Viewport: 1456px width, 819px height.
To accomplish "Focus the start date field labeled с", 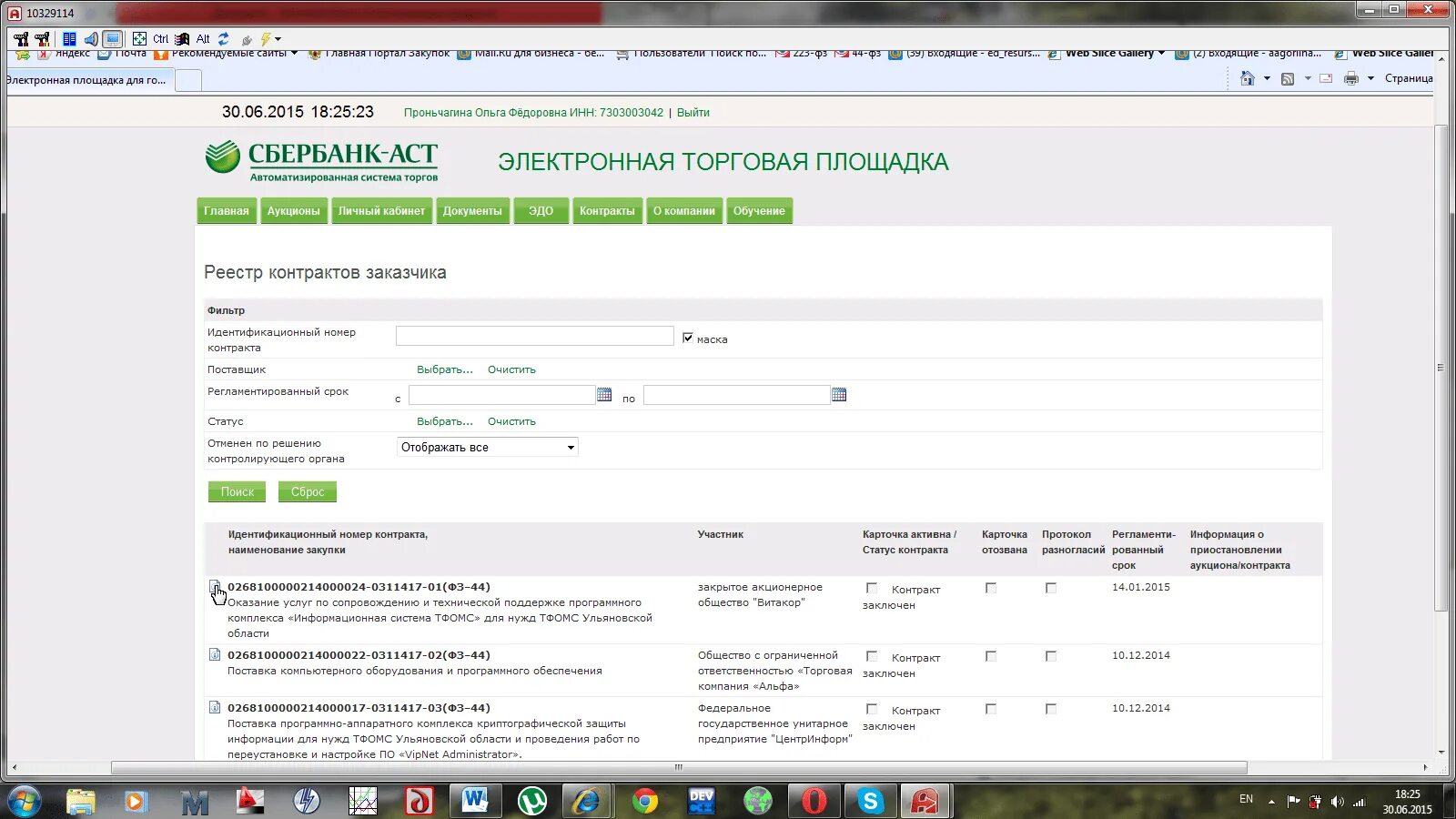I will tap(501, 395).
